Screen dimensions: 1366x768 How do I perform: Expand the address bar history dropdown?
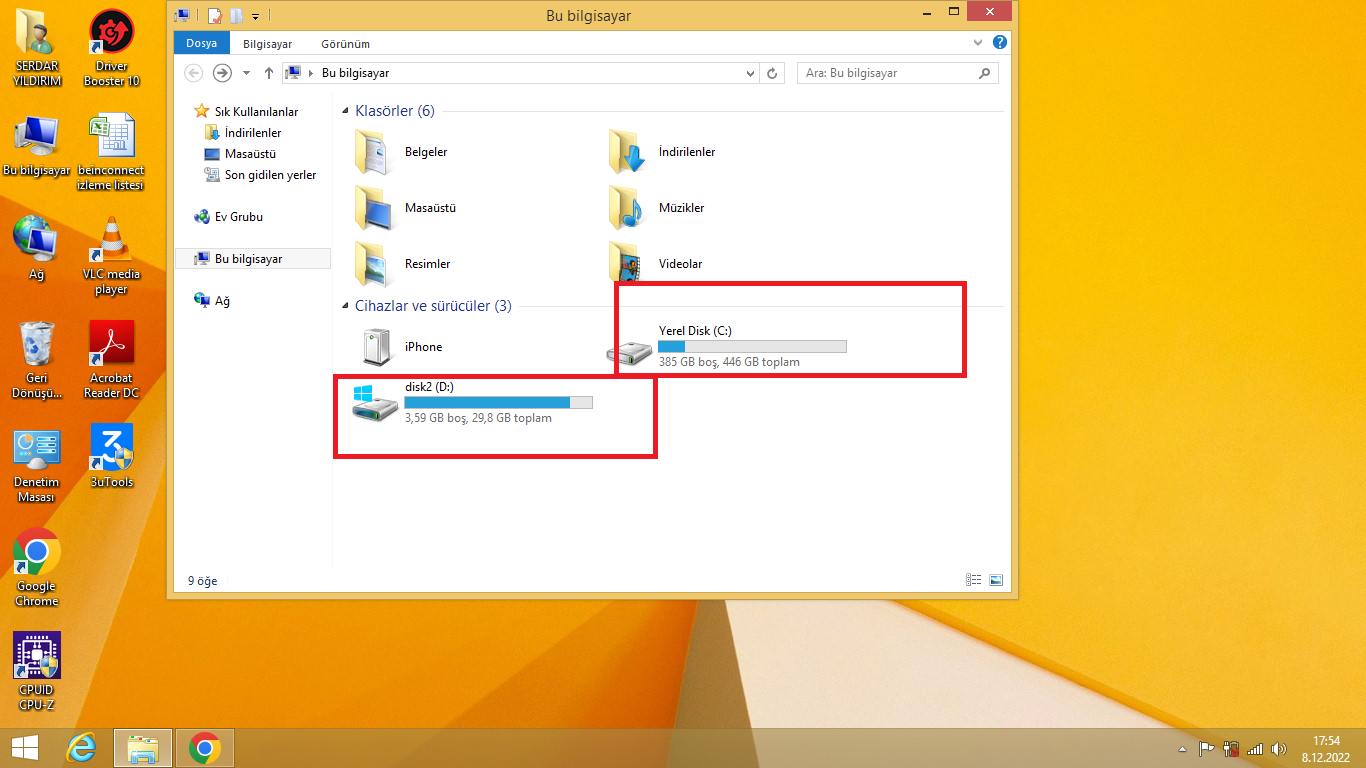(x=752, y=73)
